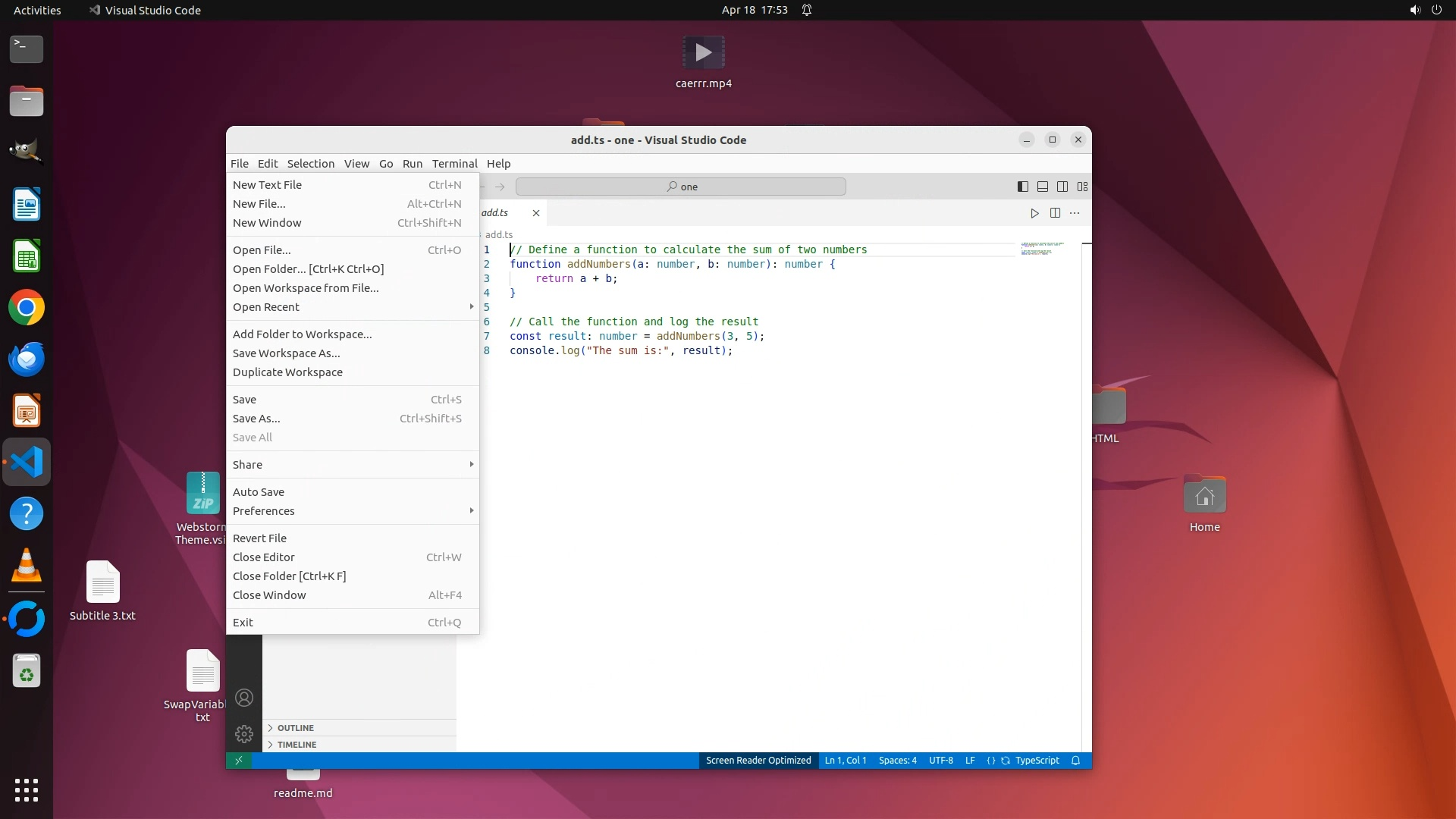This screenshot has height=819, width=1456.
Task: Click the 'one' command center search box
Action: (x=680, y=187)
